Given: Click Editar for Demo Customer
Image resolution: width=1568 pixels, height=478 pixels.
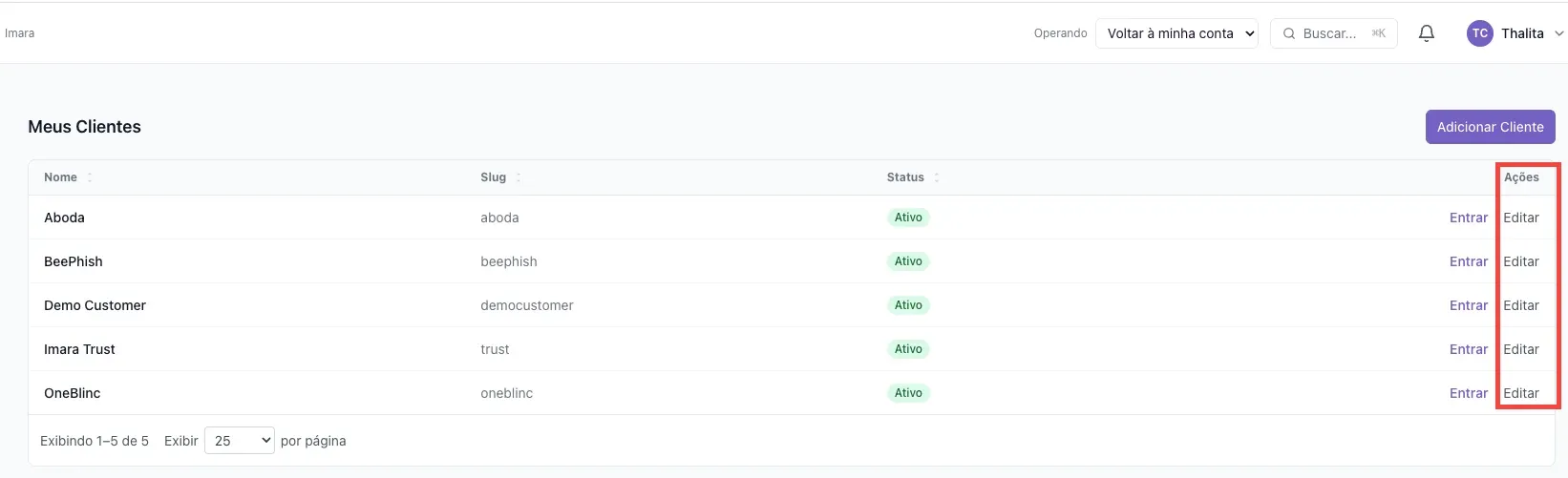Looking at the screenshot, I should tap(1521, 305).
